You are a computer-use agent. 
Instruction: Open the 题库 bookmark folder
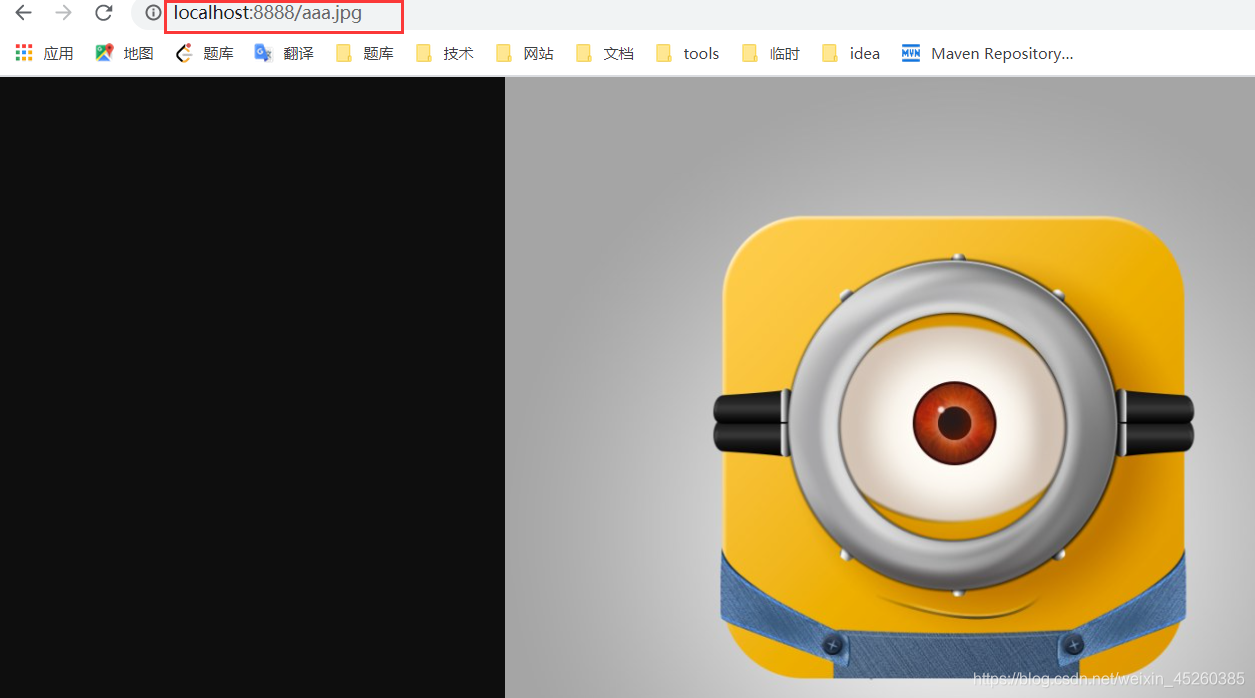pos(365,54)
